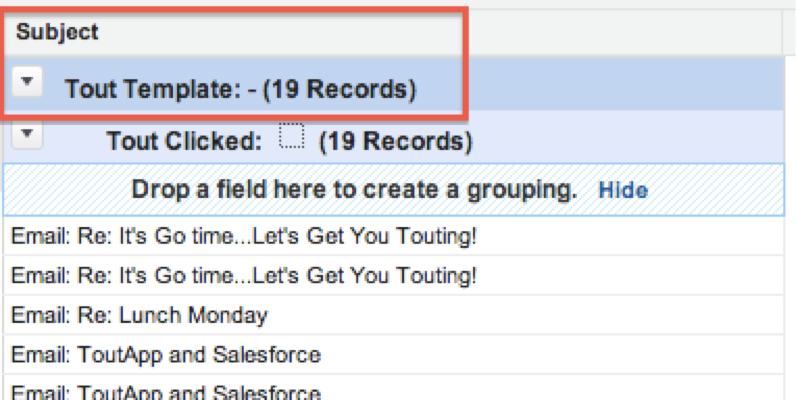Image resolution: width=796 pixels, height=400 pixels.
Task: Open the first 'ToutApp and Salesforce' email
Action: click(166, 355)
